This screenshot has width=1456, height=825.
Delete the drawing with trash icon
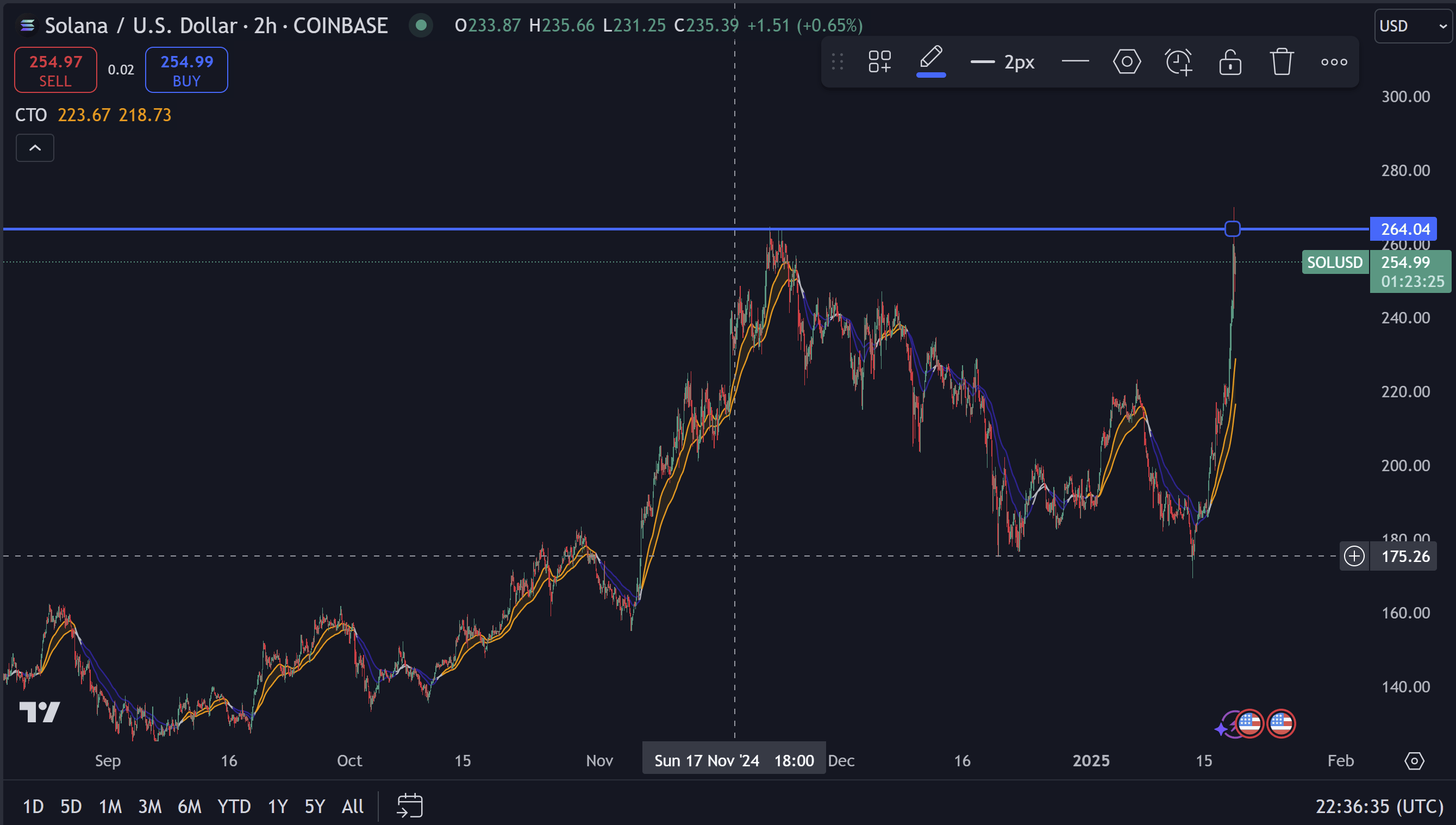[x=1282, y=62]
